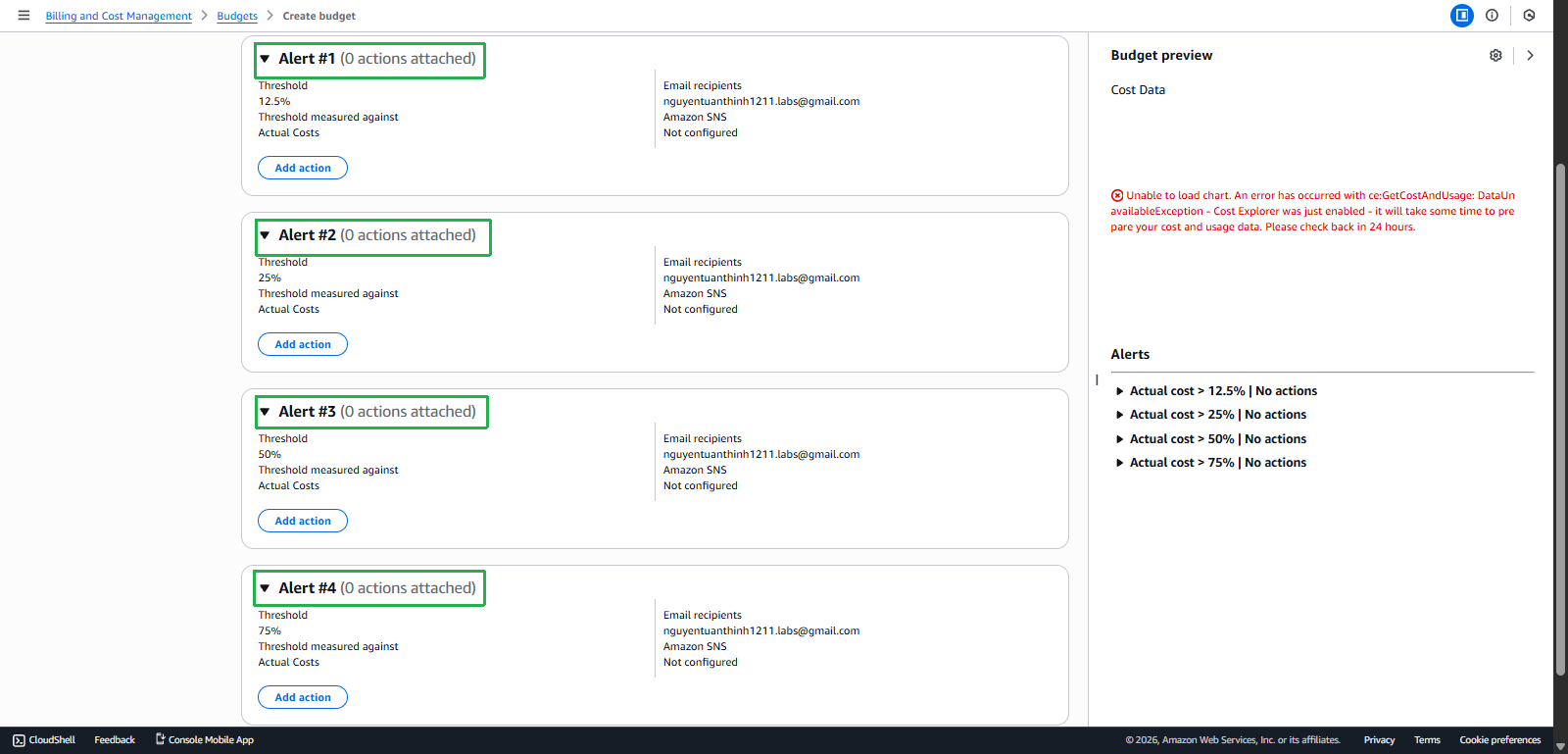Image resolution: width=1568 pixels, height=754 pixels.
Task: Go to Billing and Cost Management breadcrumb
Action: point(119,17)
